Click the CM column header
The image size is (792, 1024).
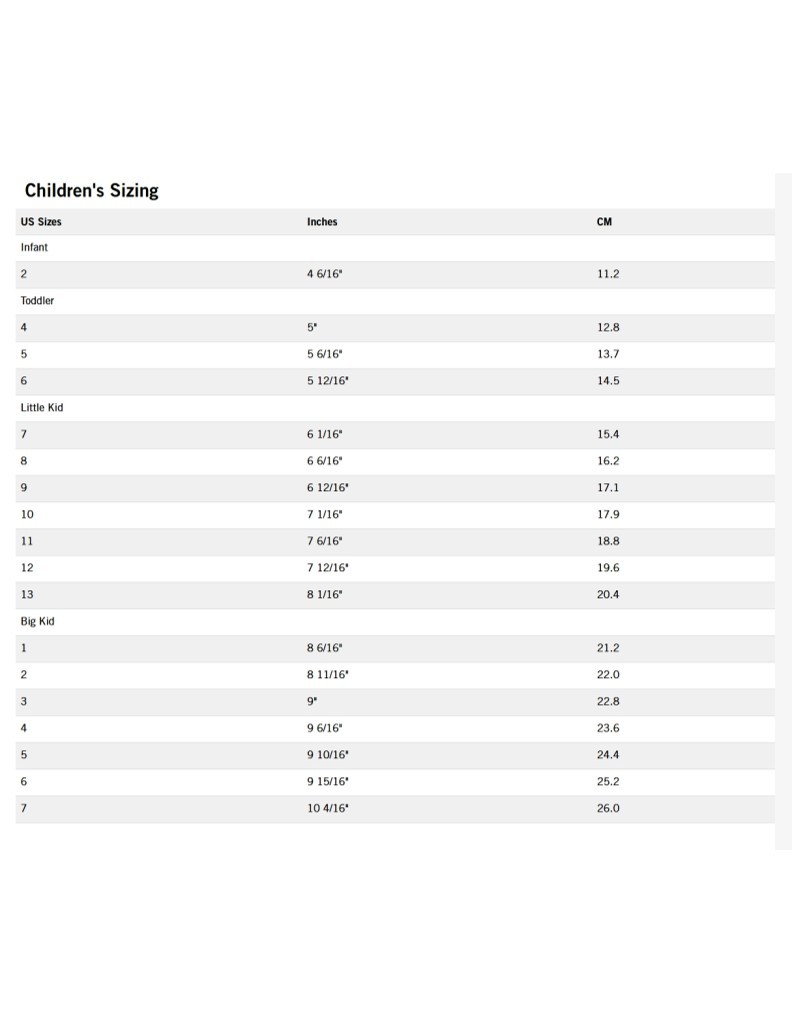[x=604, y=222]
